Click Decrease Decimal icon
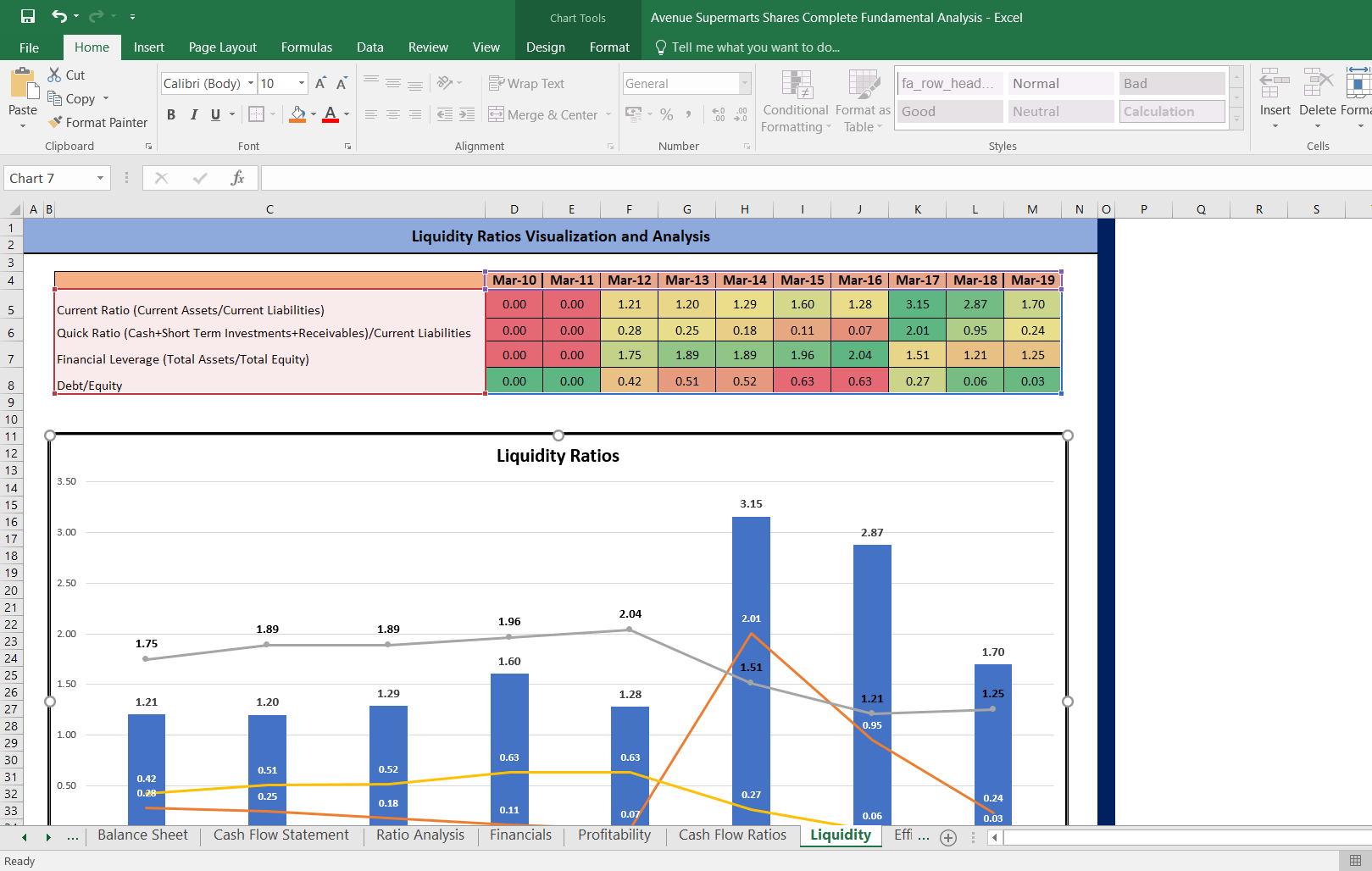Screen dimensions: 1372x871 pyautogui.click(x=741, y=114)
